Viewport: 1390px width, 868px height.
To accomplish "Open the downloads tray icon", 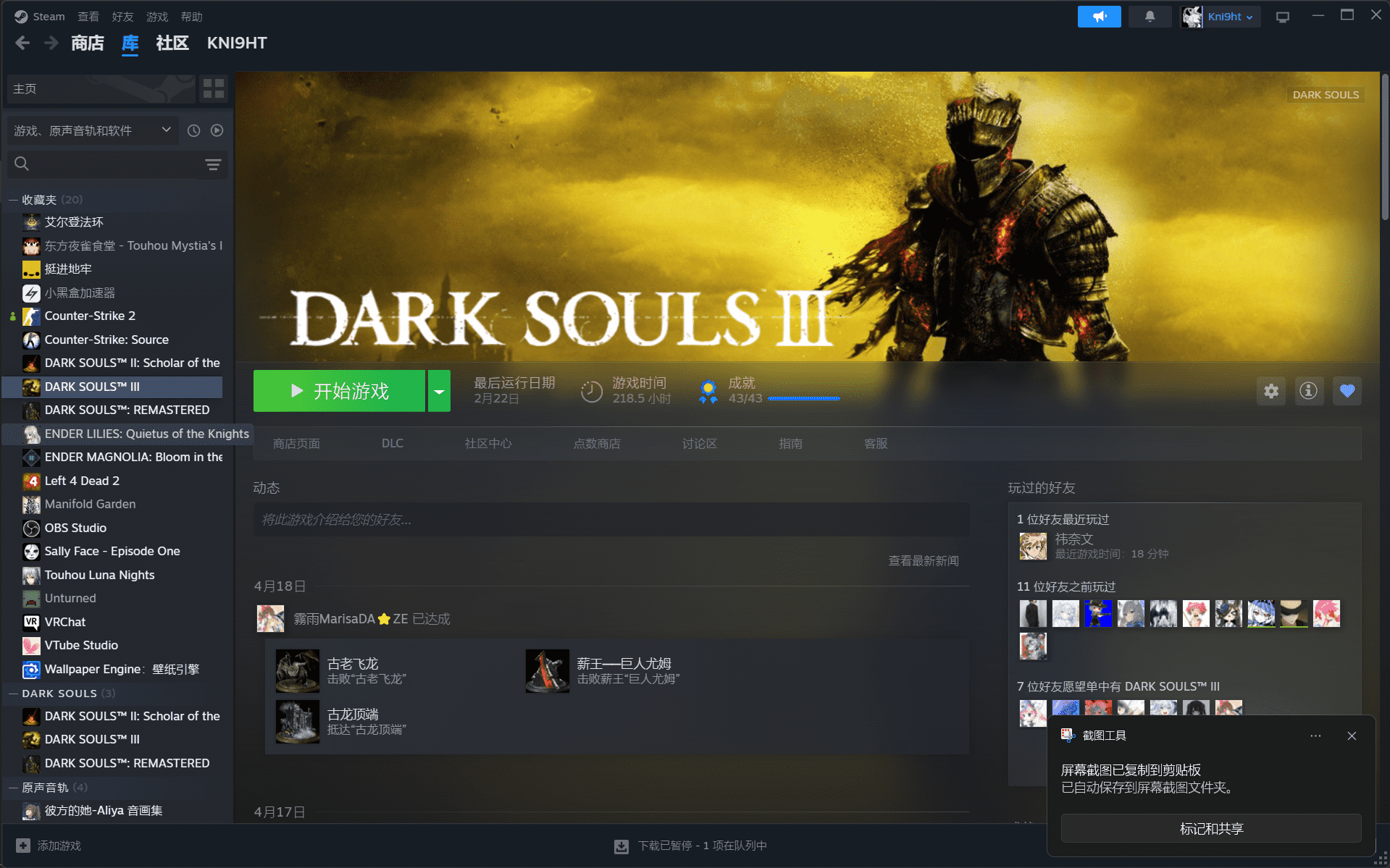I will (621, 846).
